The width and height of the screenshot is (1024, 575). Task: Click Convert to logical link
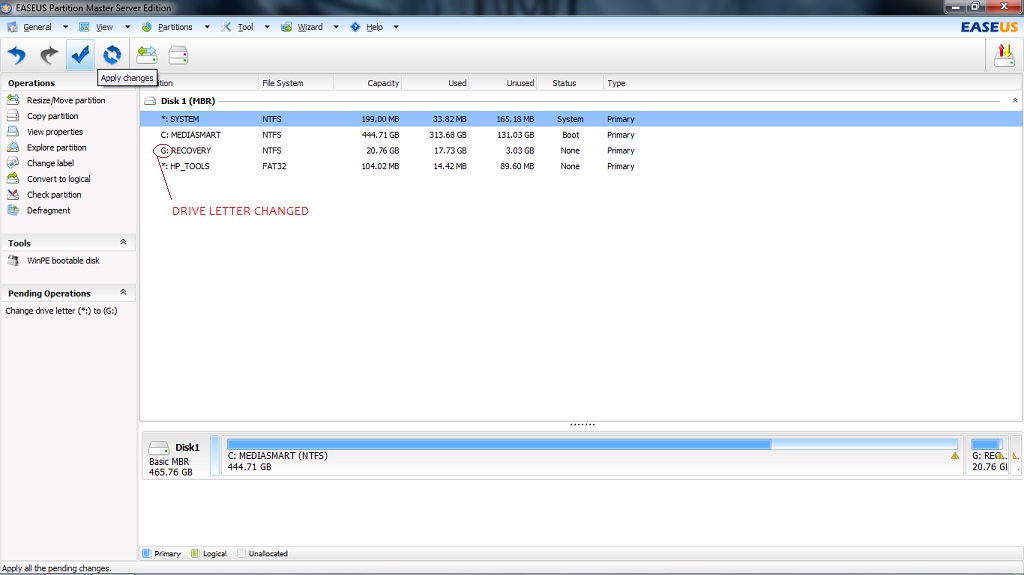(x=58, y=178)
